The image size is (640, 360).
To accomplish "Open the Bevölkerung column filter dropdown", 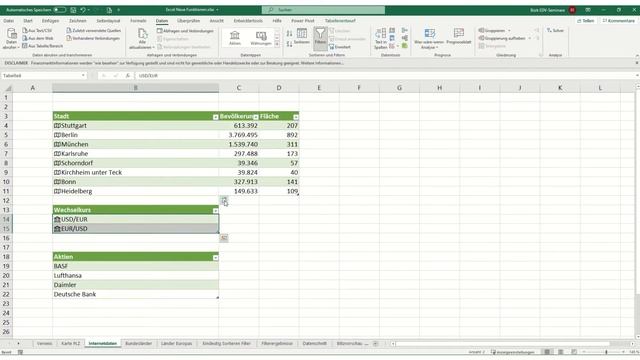I will [256, 117].
